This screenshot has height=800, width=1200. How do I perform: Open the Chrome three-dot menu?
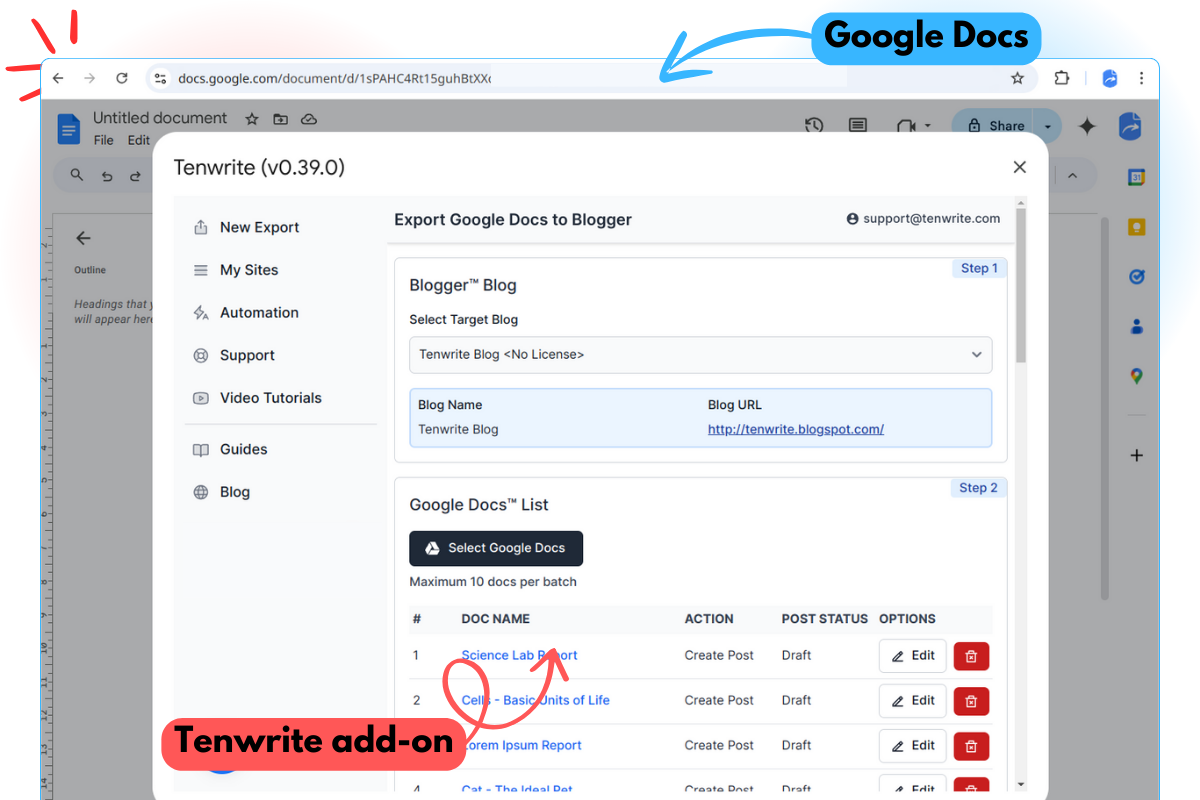click(1141, 78)
